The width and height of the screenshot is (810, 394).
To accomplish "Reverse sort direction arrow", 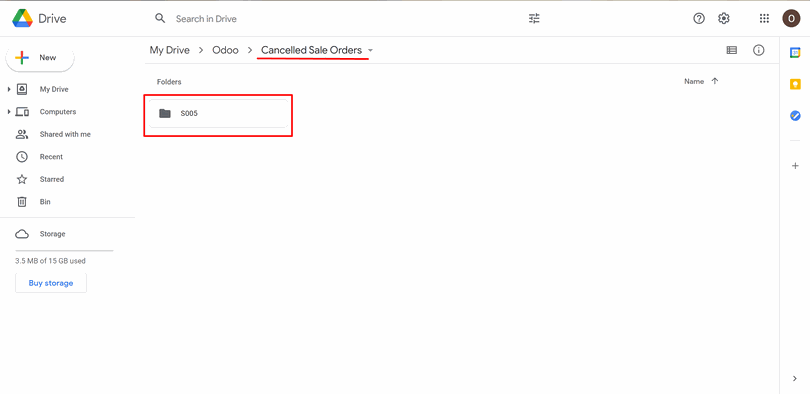I will pos(715,81).
